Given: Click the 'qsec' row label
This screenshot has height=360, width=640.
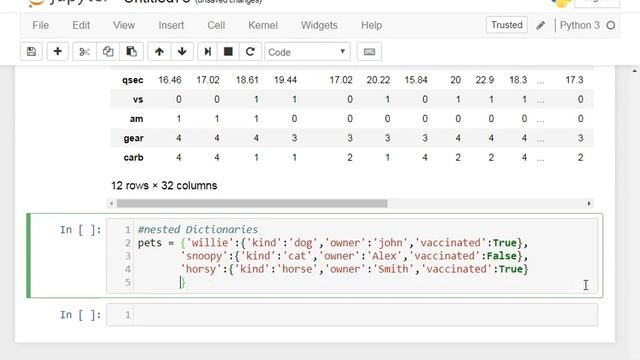Looking at the screenshot, I should 133,80.
